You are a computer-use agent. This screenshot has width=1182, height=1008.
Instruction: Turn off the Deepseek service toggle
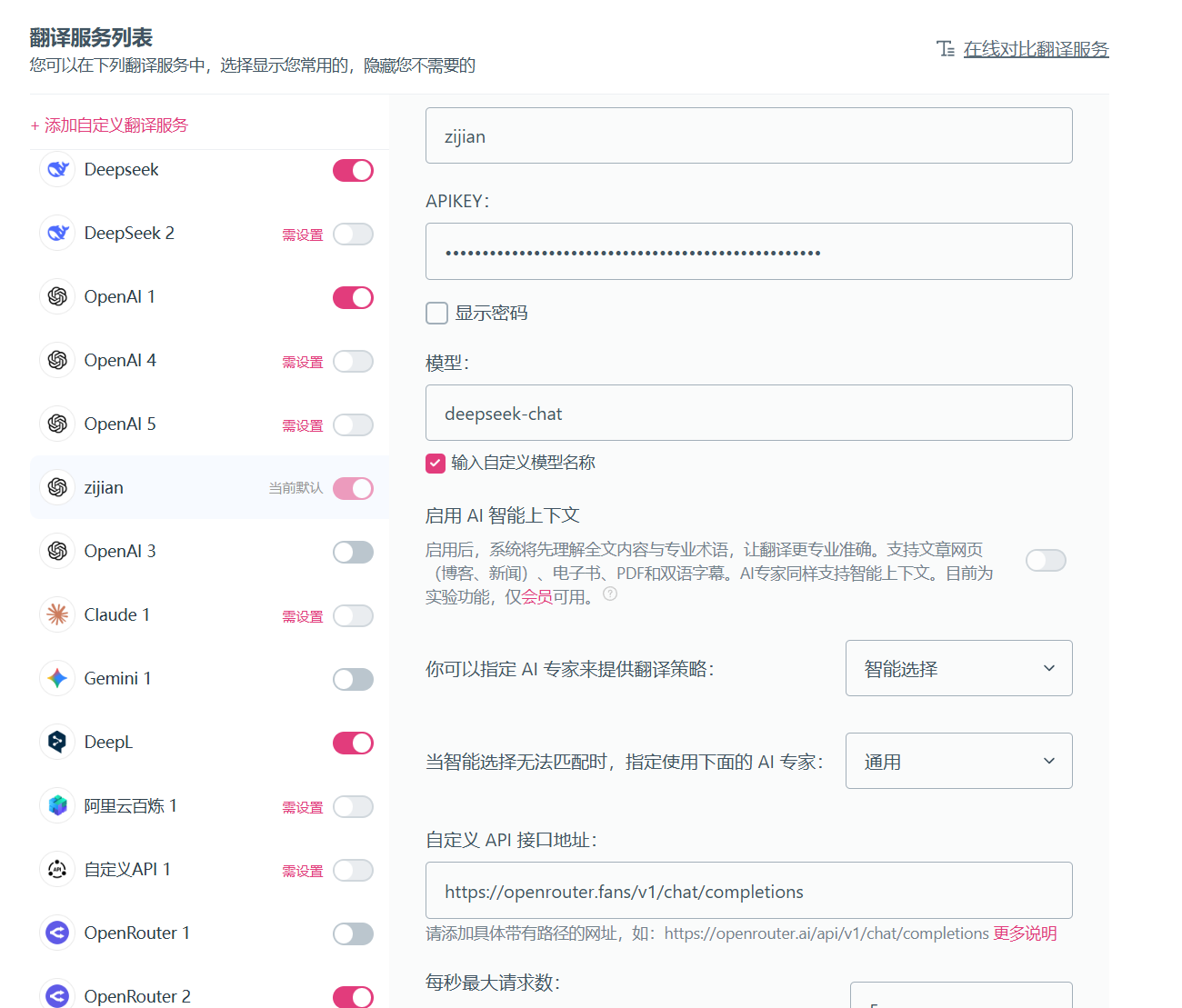(353, 170)
